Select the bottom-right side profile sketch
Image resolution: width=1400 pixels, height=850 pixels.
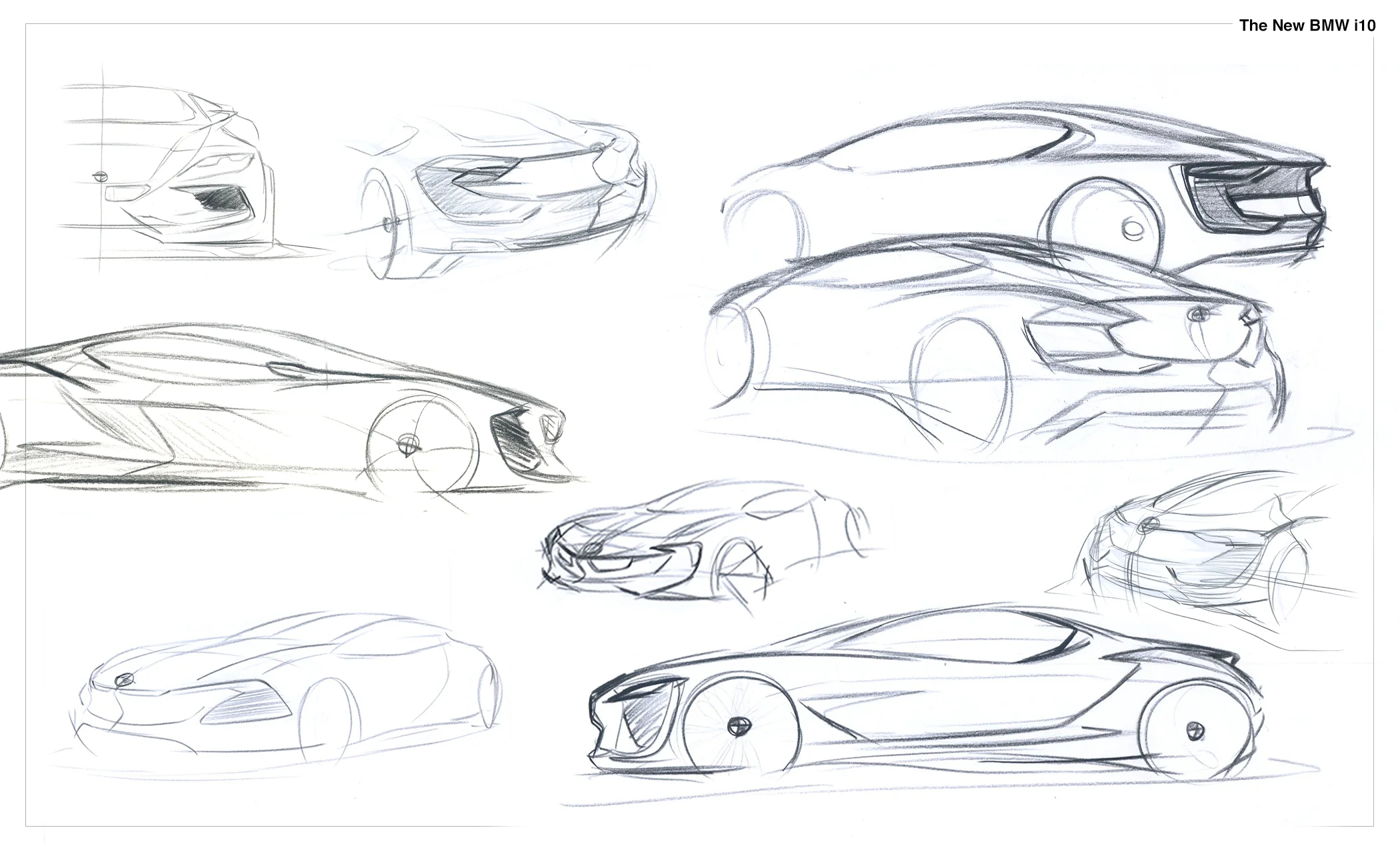[933, 700]
